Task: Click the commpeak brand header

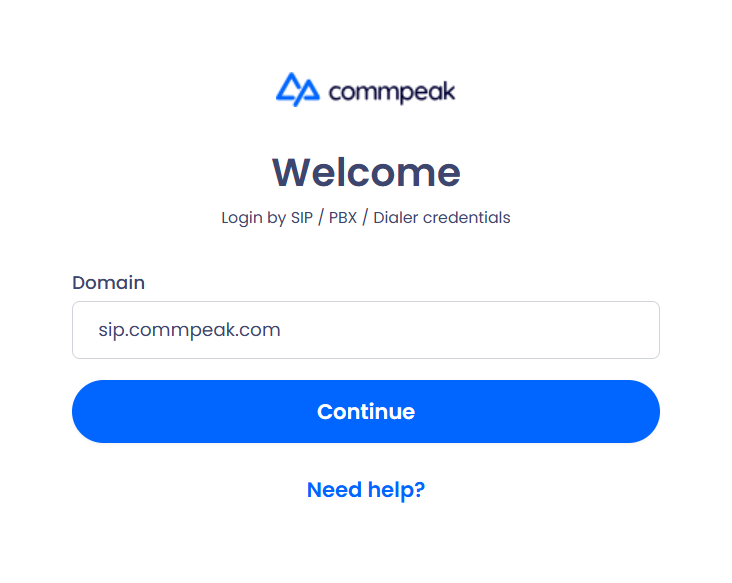Action: [x=366, y=90]
